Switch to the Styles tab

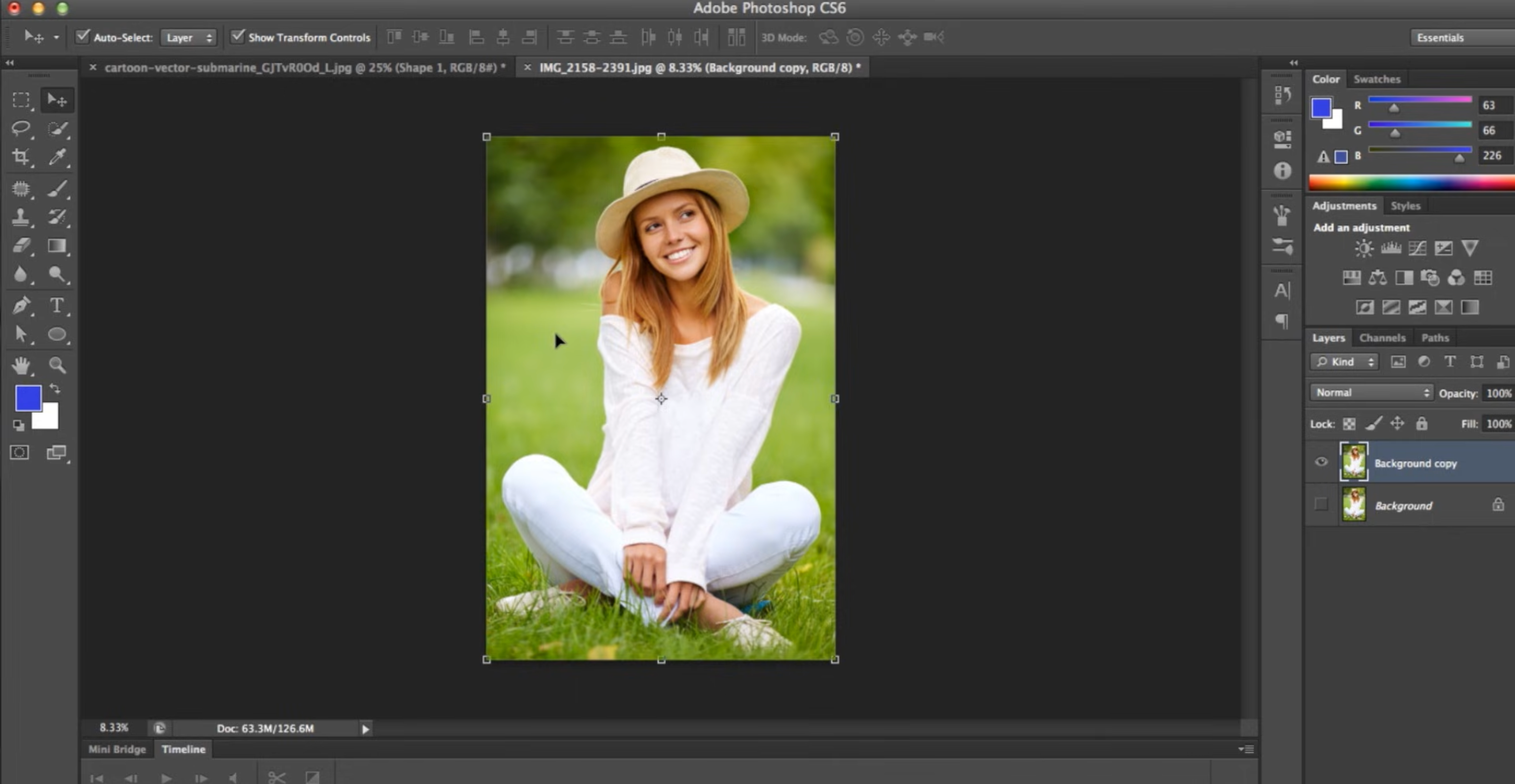[x=1405, y=206]
